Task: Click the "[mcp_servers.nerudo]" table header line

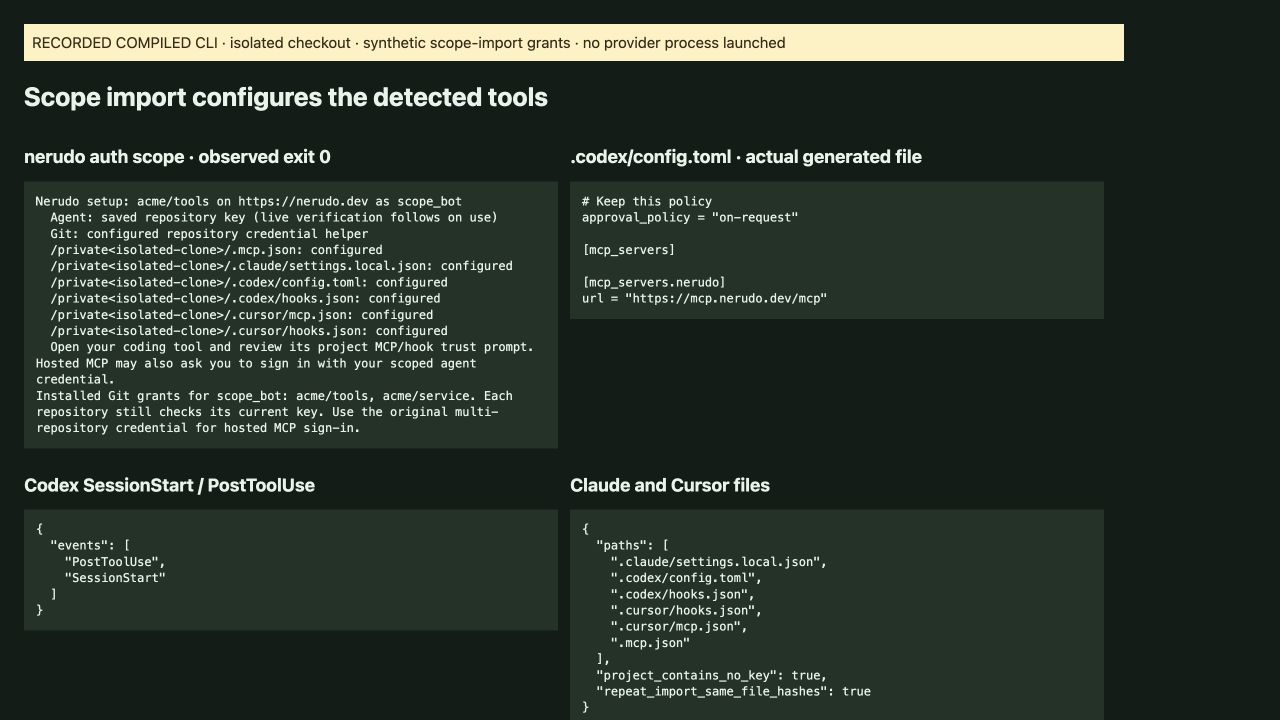Action: pos(654,282)
